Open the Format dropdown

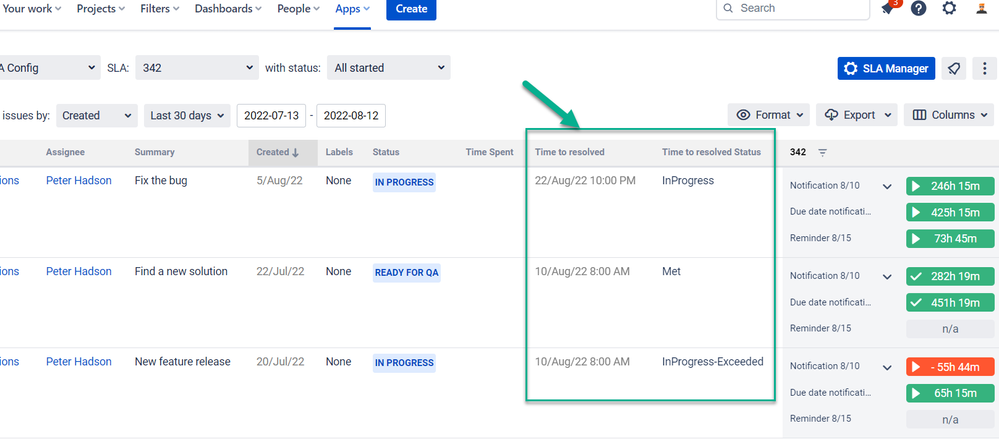point(768,115)
